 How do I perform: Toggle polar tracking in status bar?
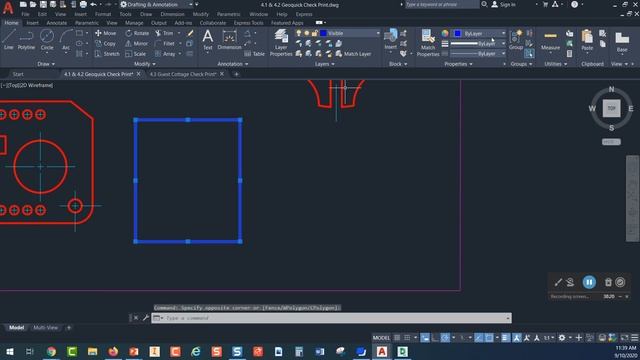(x=445, y=338)
